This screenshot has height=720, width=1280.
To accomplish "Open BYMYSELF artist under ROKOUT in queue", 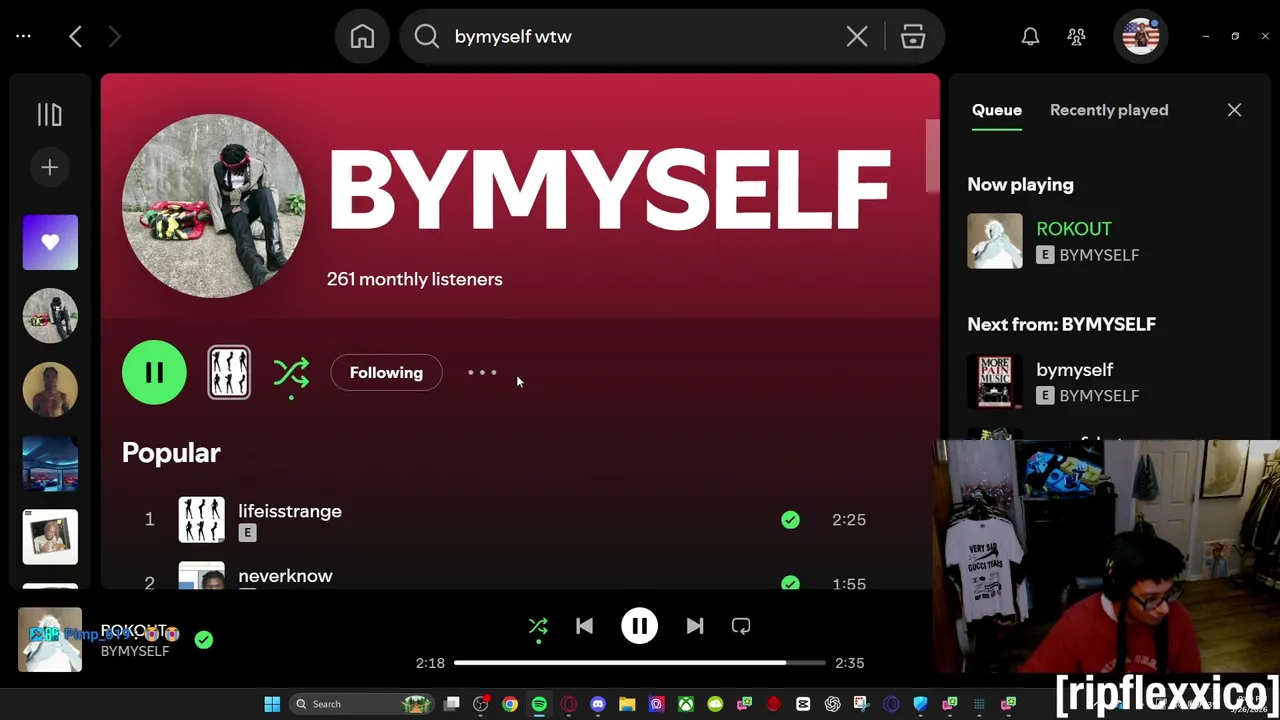I will [1099, 255].
